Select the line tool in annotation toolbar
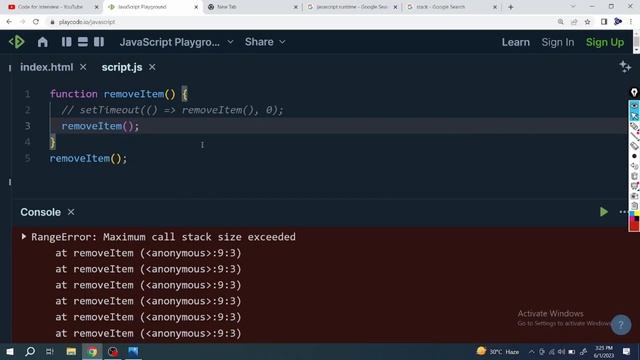 (x=634, y=136)
